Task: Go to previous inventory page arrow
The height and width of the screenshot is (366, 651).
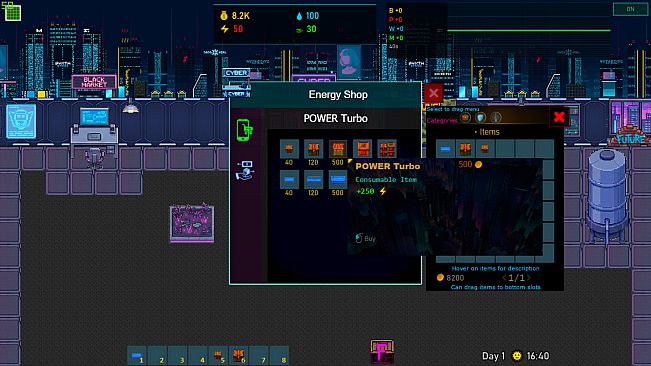Action: [504, 278]
